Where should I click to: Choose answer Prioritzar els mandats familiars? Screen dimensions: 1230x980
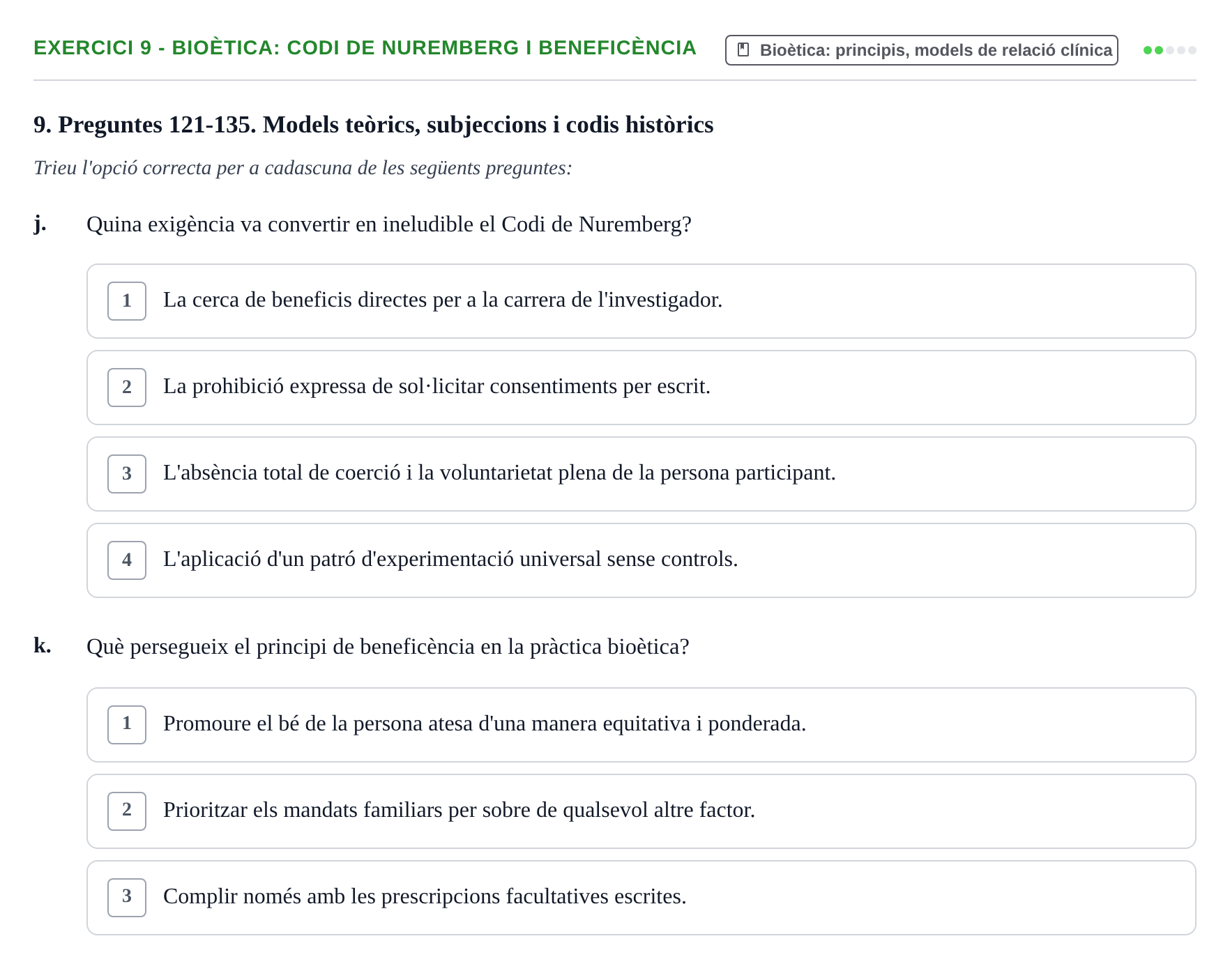(x=641, y=811)
